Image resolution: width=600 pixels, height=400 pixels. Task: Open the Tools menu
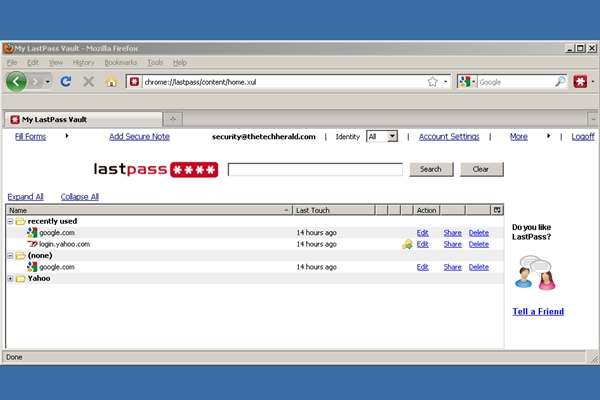155,62
